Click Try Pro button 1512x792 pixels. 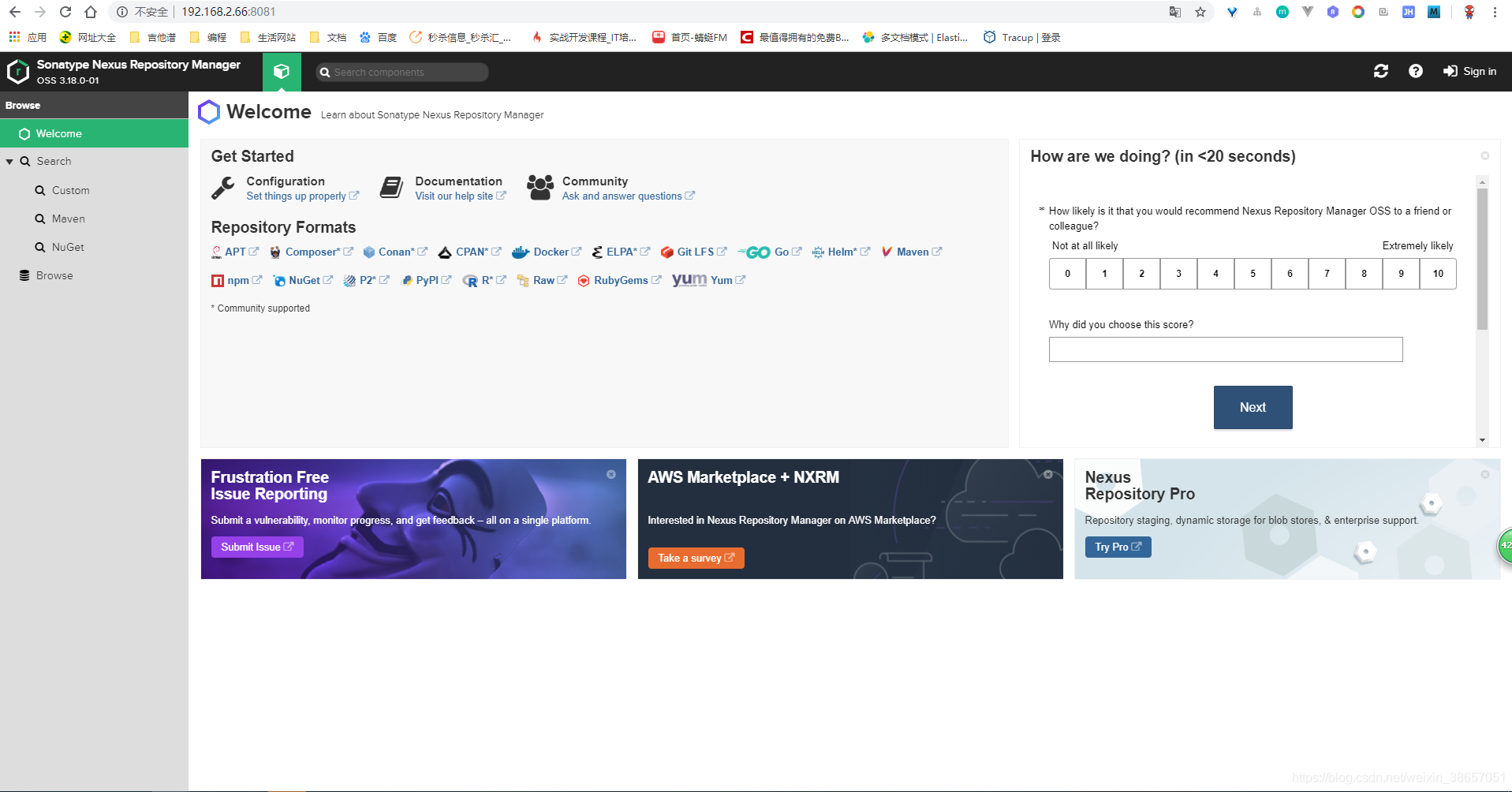(x=1118, y=547)
